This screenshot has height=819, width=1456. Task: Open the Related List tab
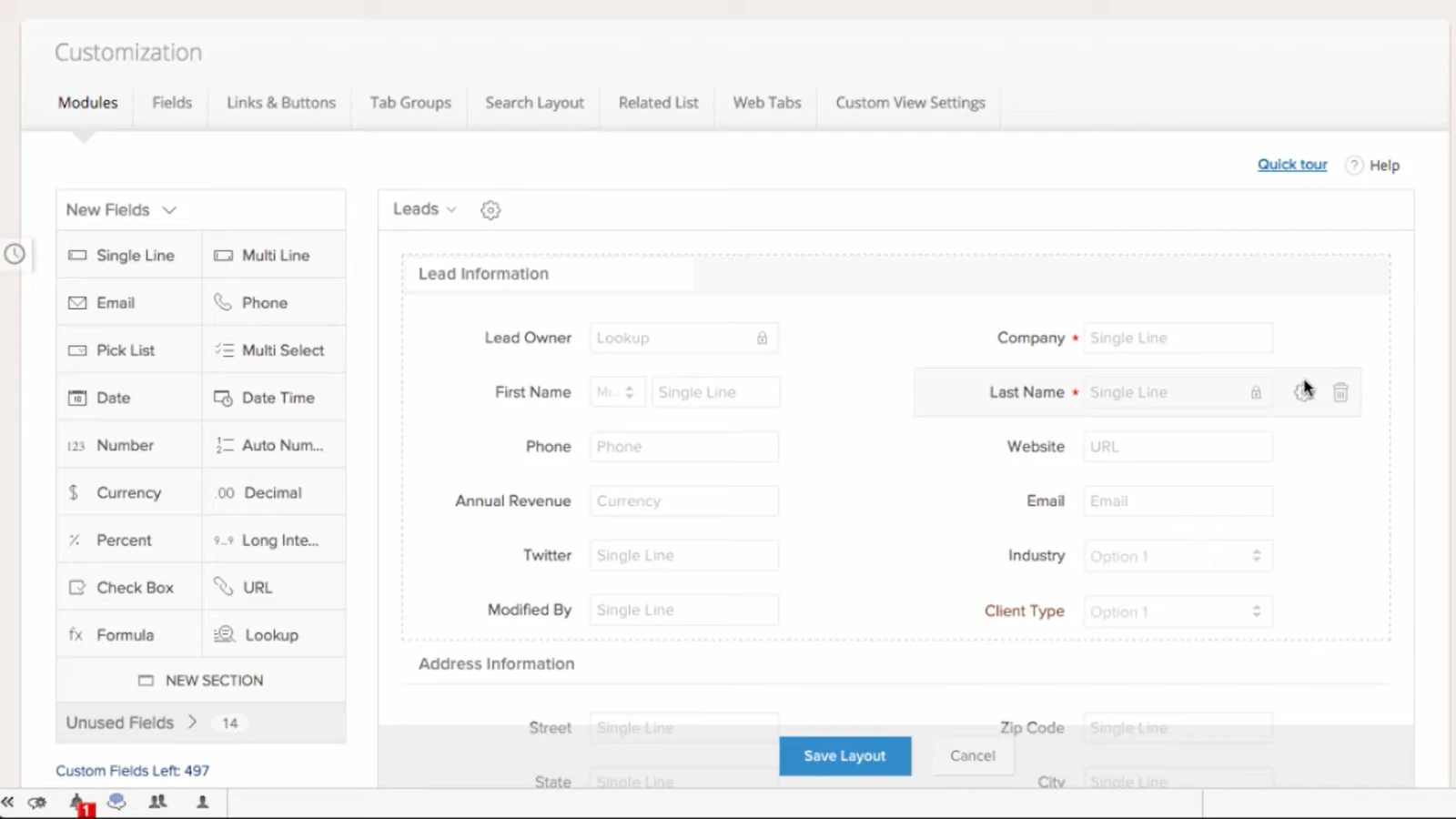658,103
